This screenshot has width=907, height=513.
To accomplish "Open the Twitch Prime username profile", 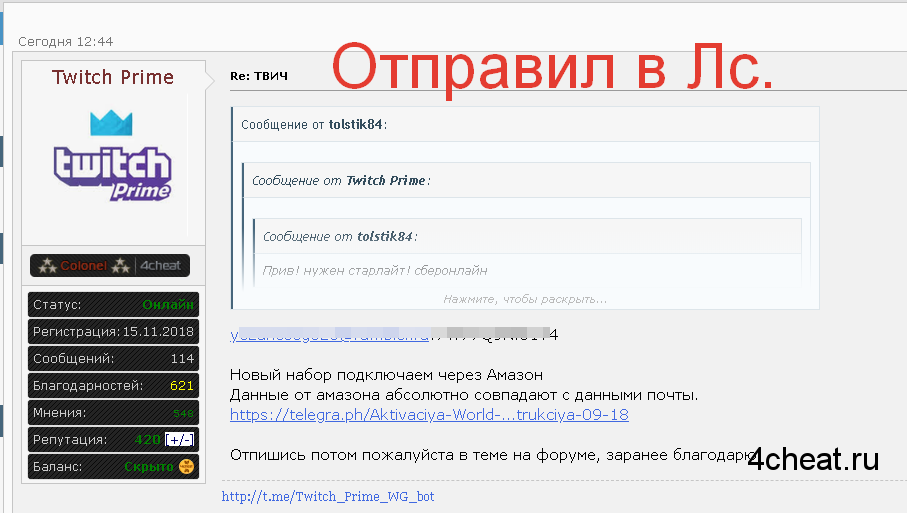I will pos(113,77).
